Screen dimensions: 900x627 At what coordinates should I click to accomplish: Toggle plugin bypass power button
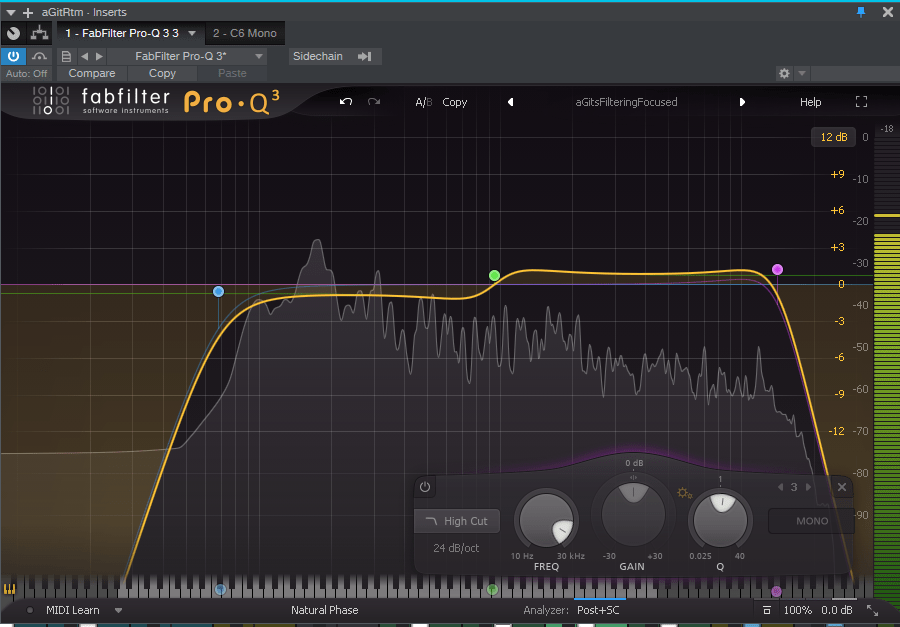coord(14,57)
